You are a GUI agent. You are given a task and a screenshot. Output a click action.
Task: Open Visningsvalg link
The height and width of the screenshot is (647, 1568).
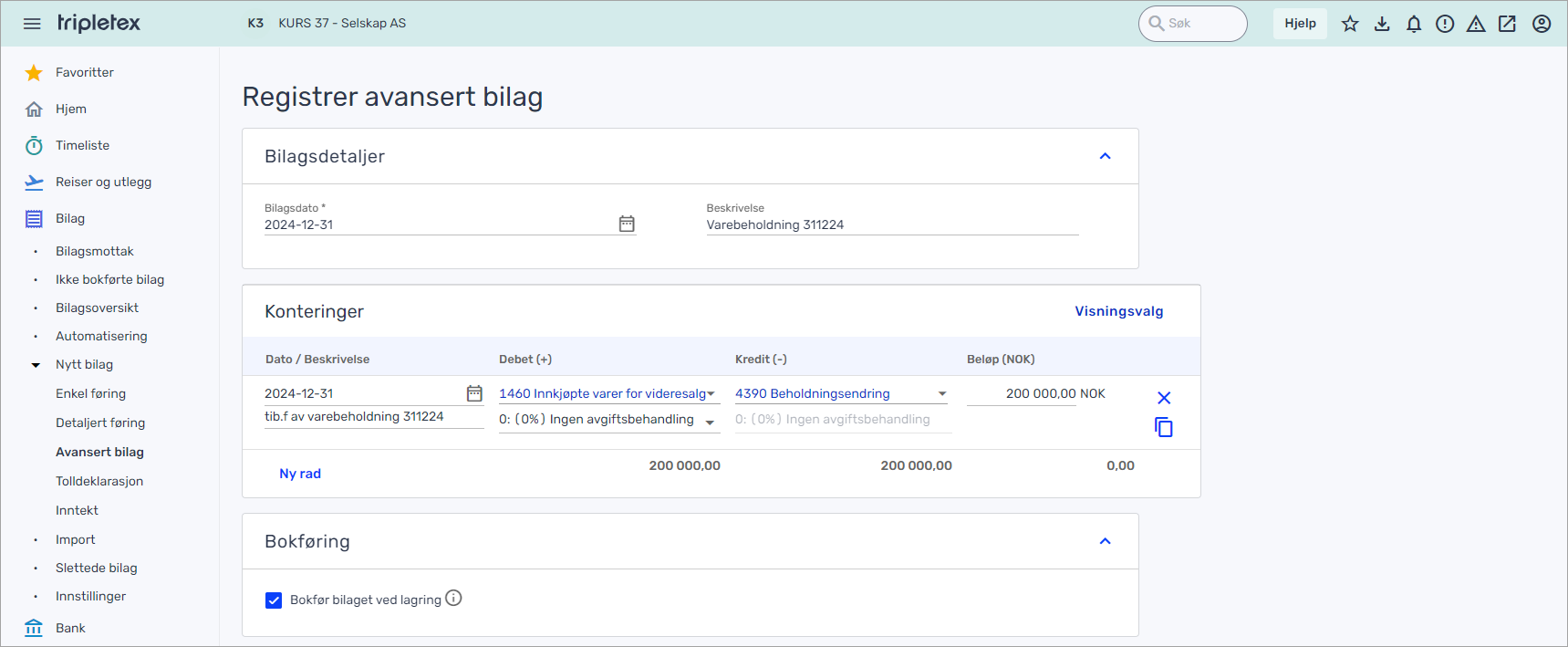(x=1119, y=311)
